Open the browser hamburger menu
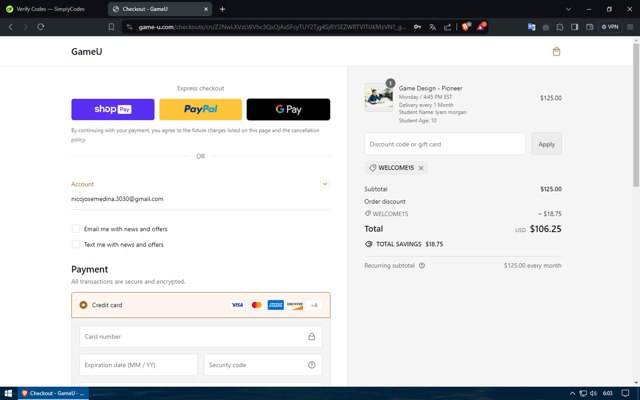The width and height of the screenshot is (640, 400). pos(630,27)
